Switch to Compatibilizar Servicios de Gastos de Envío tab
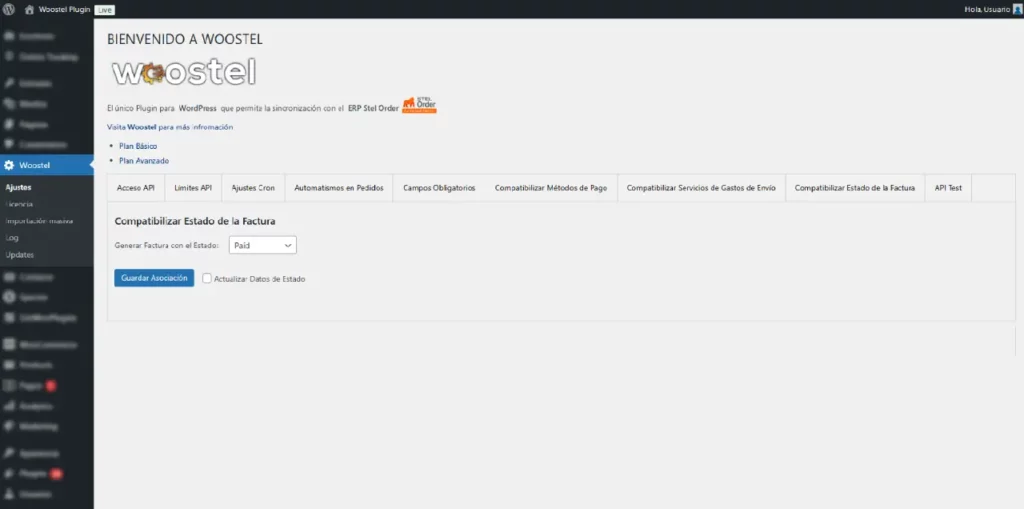1024x509 pixels. [701, 188]
